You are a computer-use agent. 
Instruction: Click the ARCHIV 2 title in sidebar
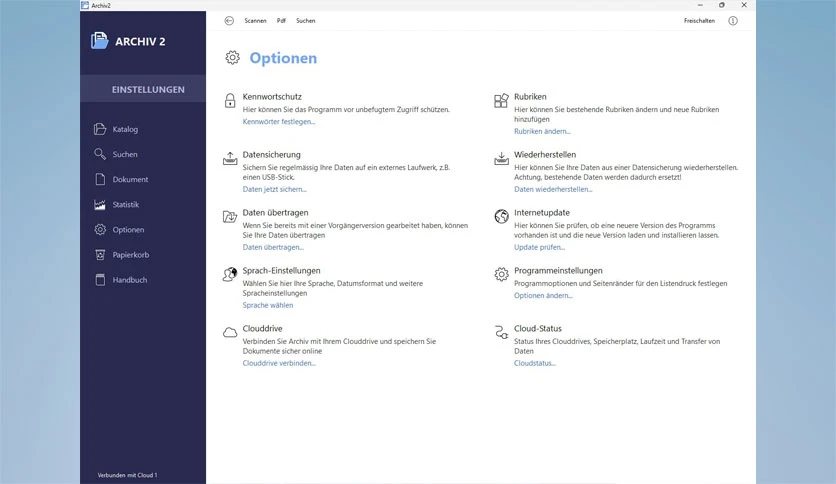click(x=140, y=42)
